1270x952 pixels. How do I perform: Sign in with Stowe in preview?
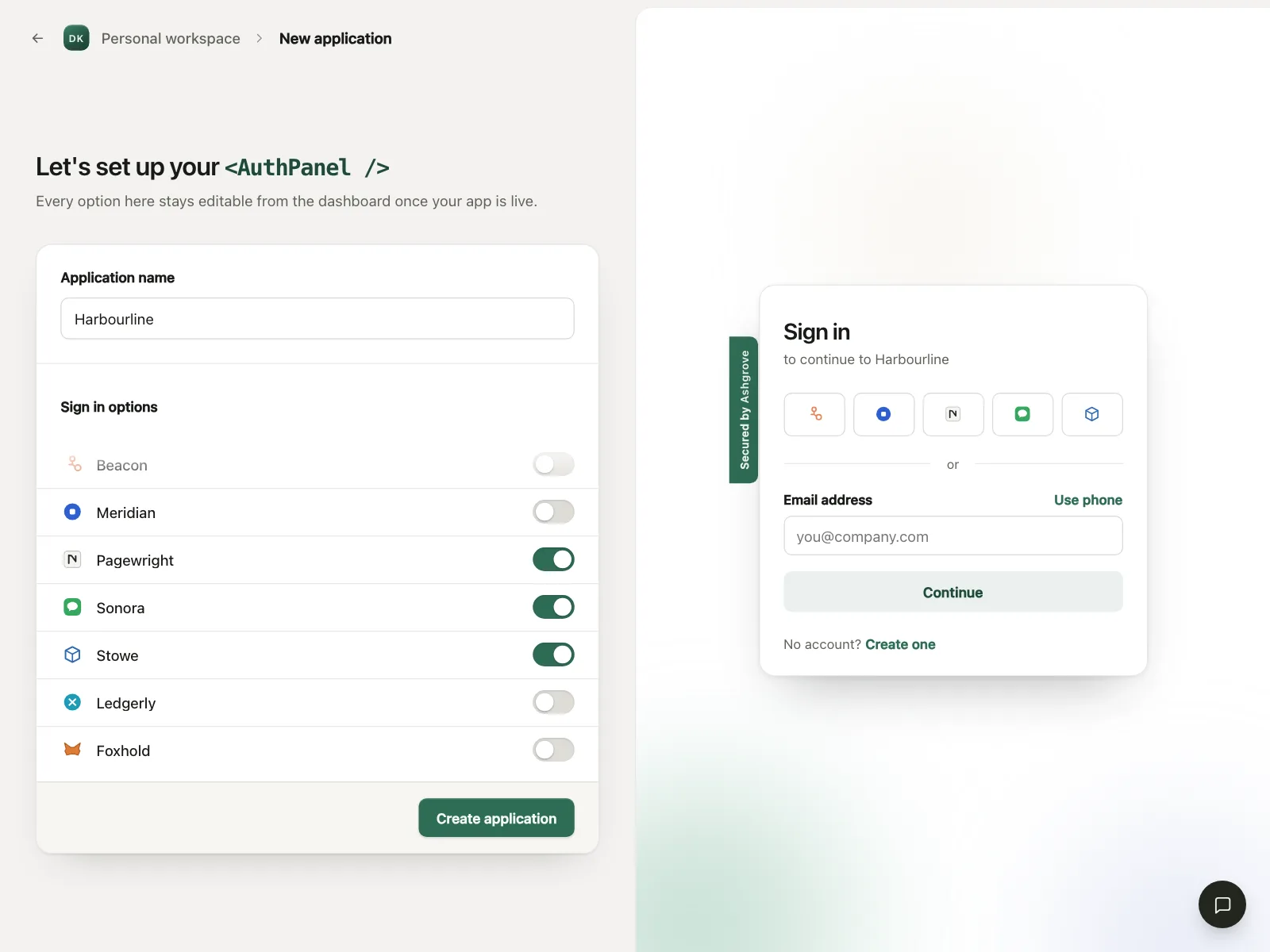pos(1092,414)
